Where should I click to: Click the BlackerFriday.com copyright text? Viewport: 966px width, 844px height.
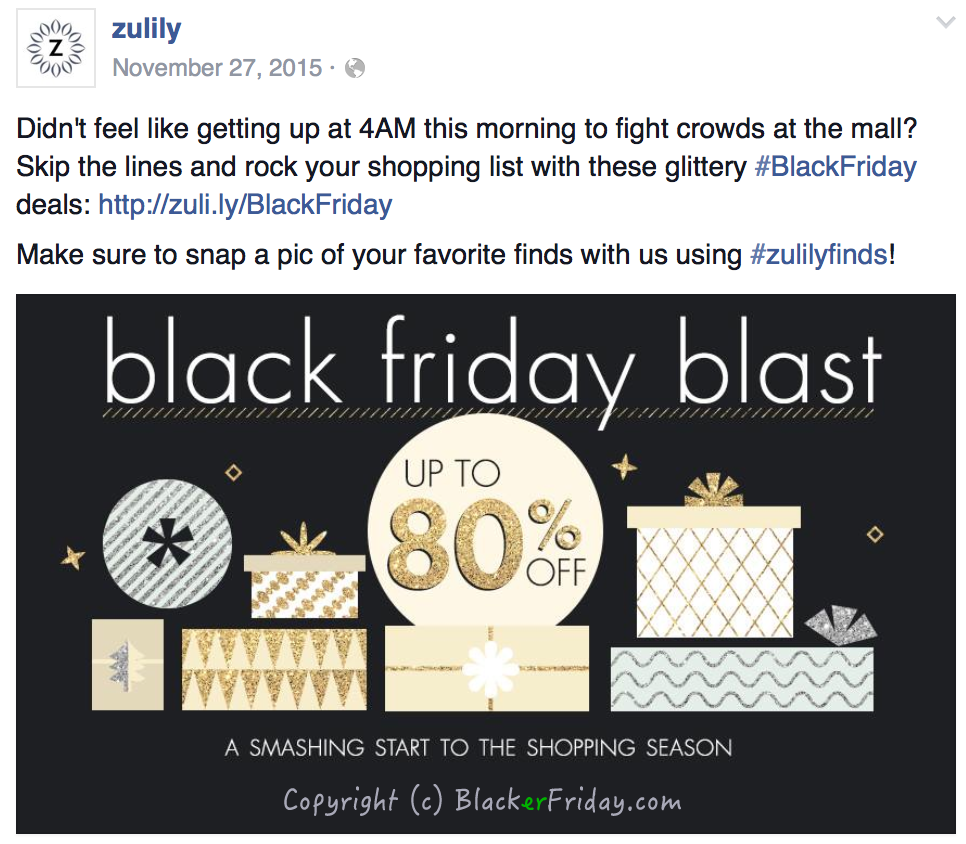tap(482, 800)
